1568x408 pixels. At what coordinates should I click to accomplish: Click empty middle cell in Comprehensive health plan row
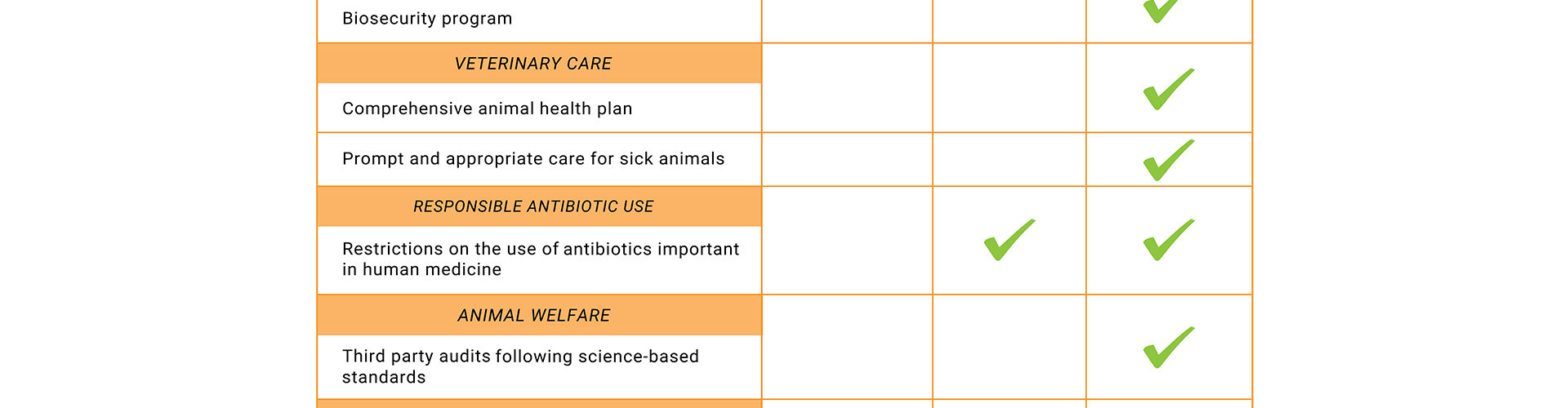coord(1009,88)
